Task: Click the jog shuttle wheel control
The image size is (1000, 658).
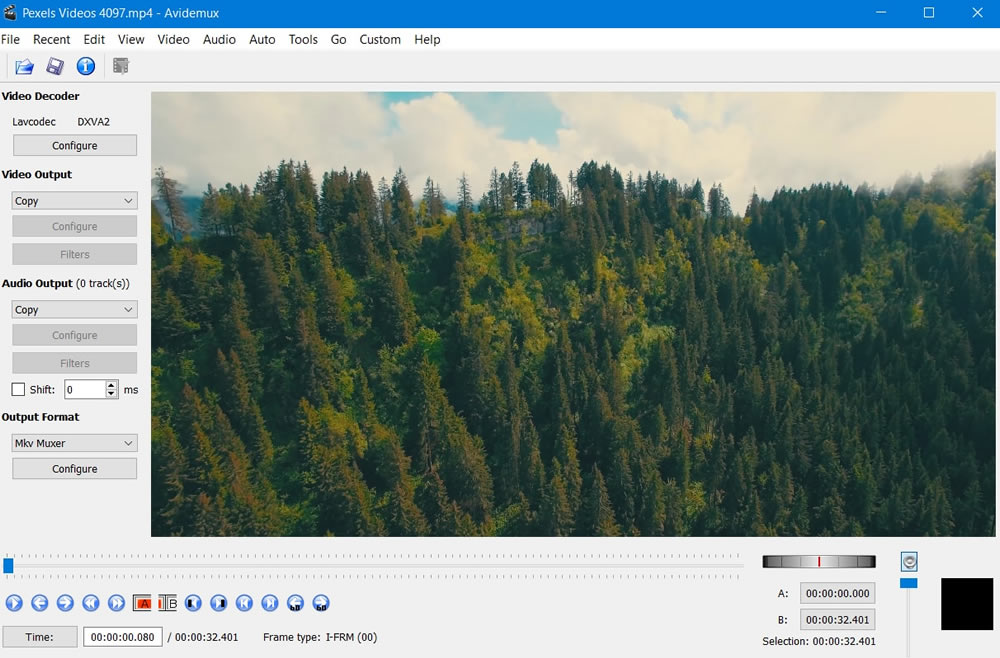Action: (x=819, y=562)
